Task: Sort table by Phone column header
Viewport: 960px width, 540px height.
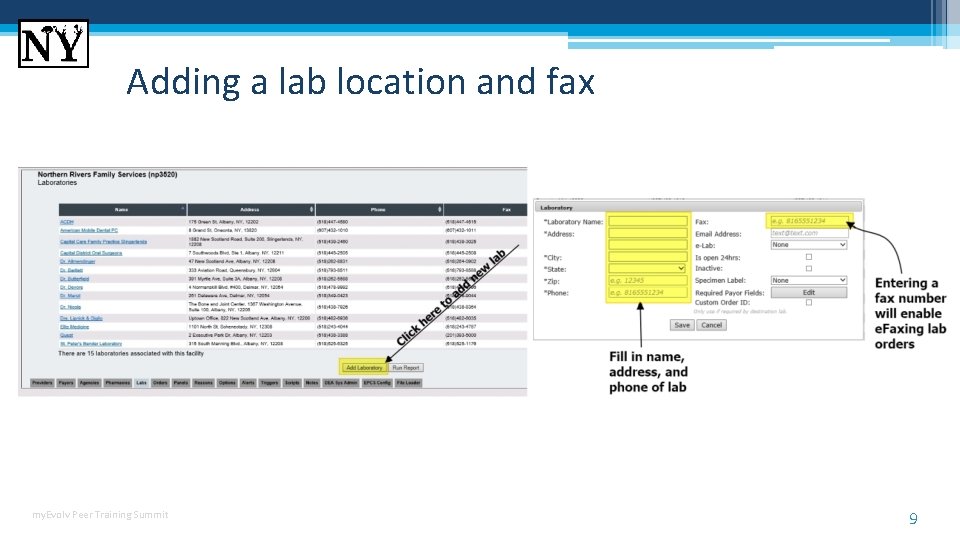Action: click(379, 210)
